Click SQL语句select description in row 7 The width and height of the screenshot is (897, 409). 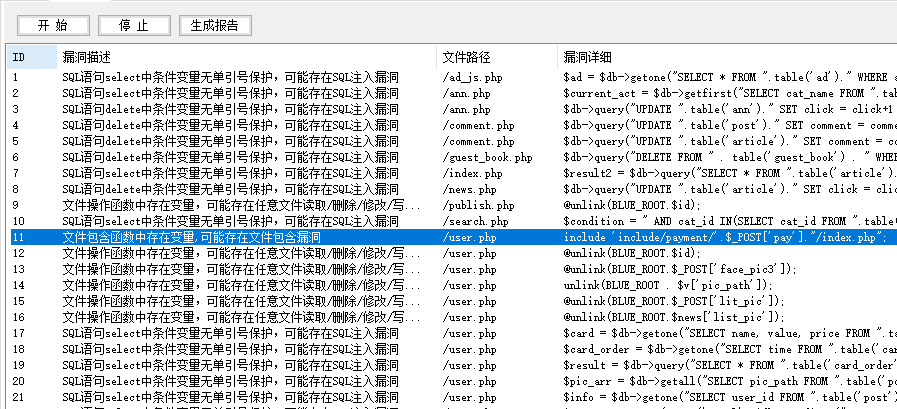tap(230, 173)
